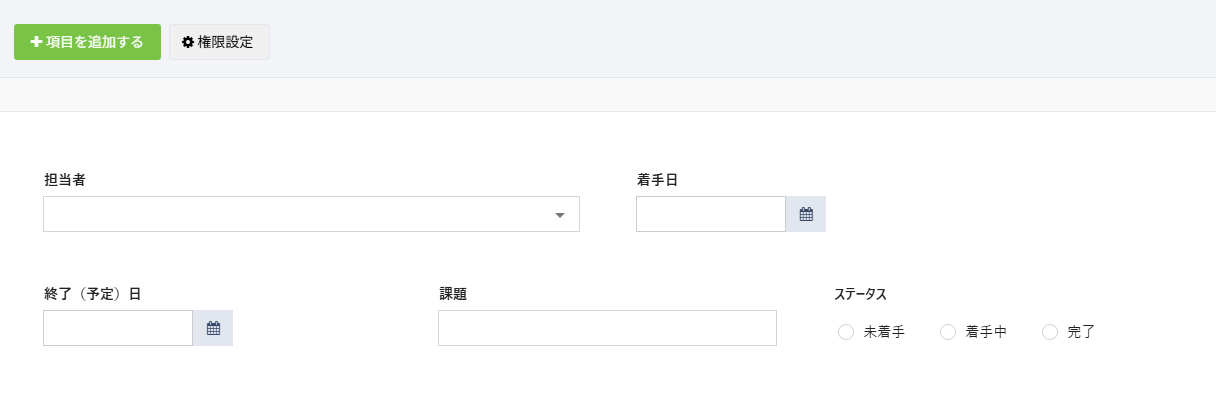
Task: Open the calendar picker for 終了（予定）日
Action: 213,328
